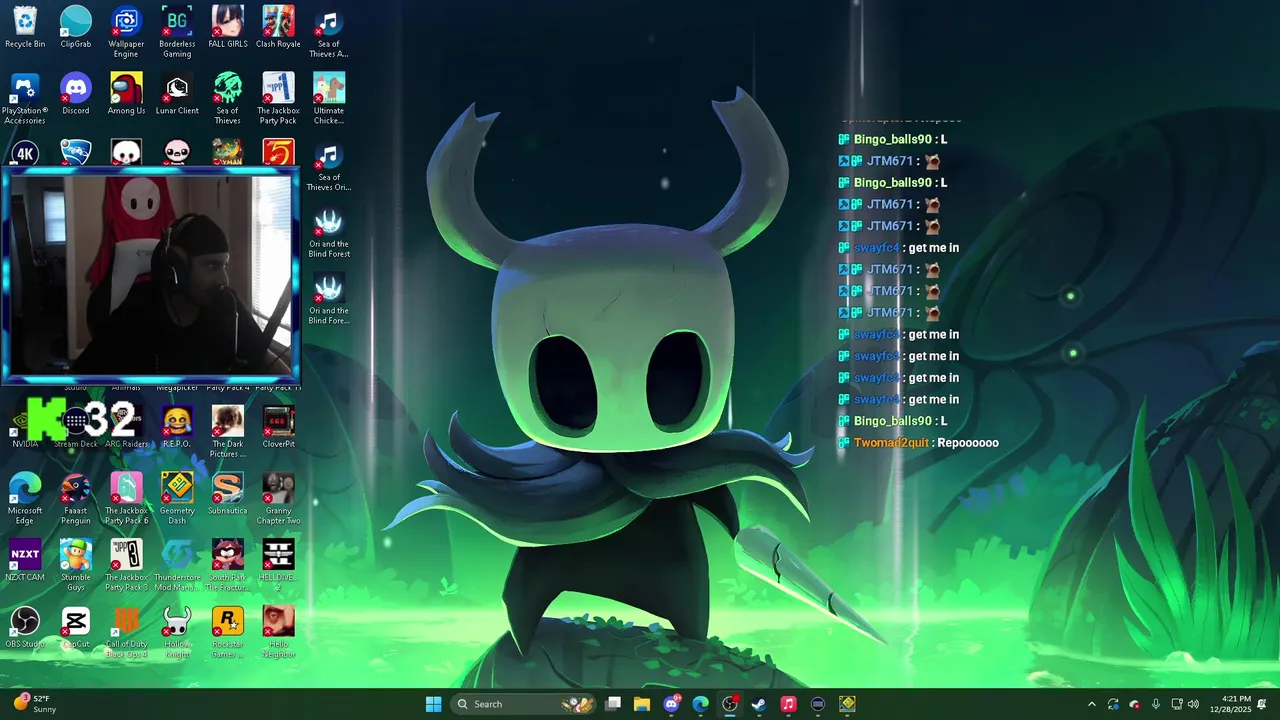Select the Among Us desktop icon

(x=126, y=94)
